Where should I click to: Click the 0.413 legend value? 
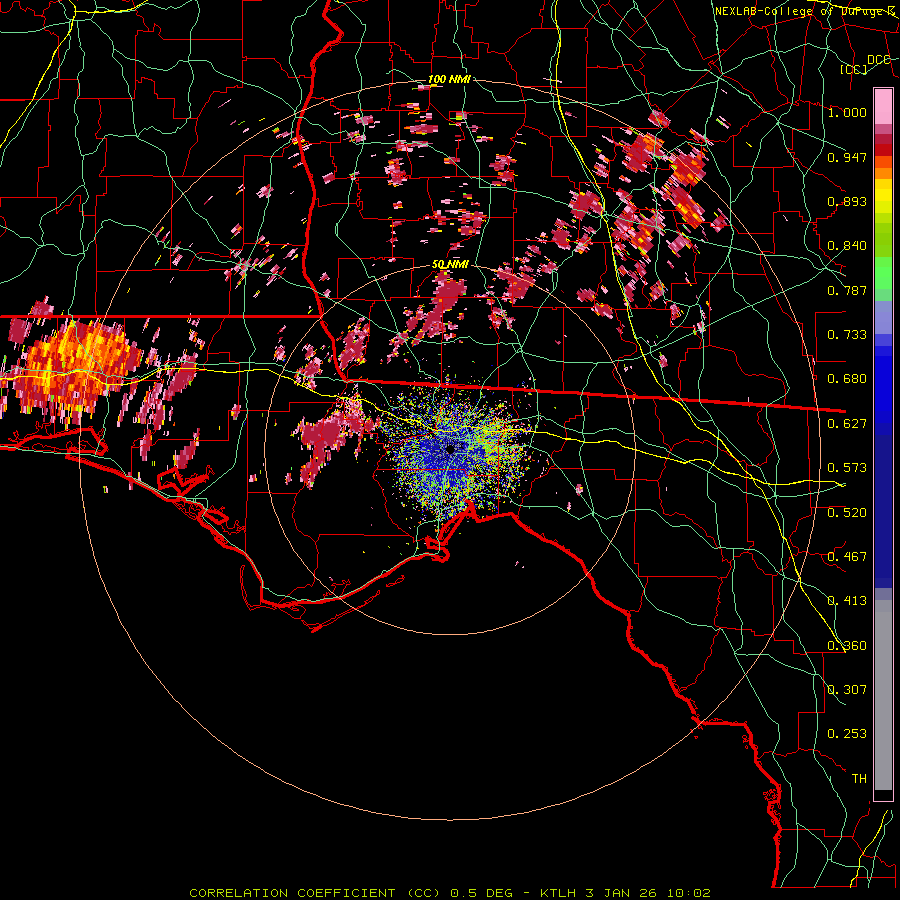pyautogui.click(x=847, y=601)
